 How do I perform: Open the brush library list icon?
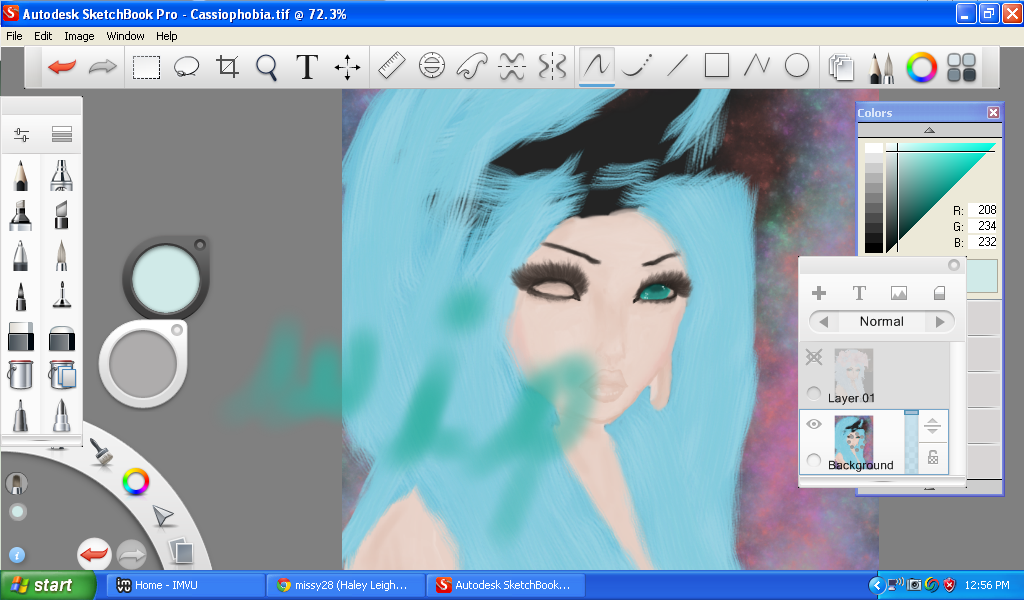click(62, 134)
